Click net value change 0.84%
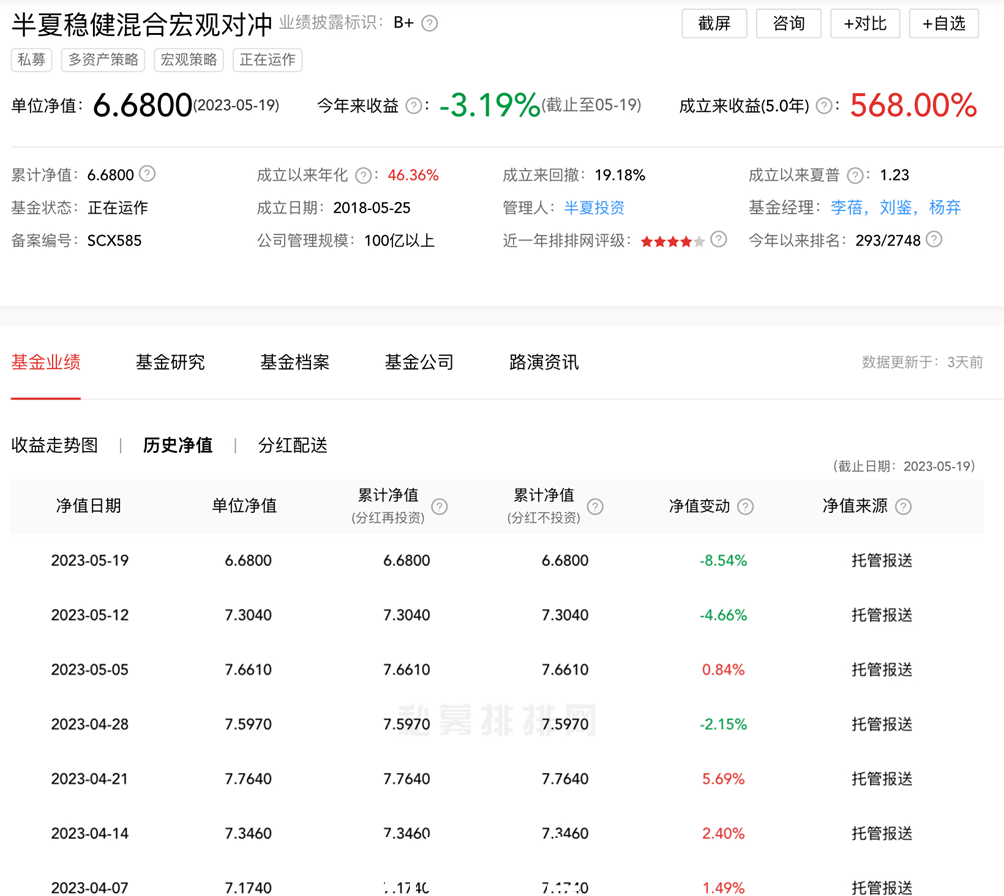 [x=723, y=669]
